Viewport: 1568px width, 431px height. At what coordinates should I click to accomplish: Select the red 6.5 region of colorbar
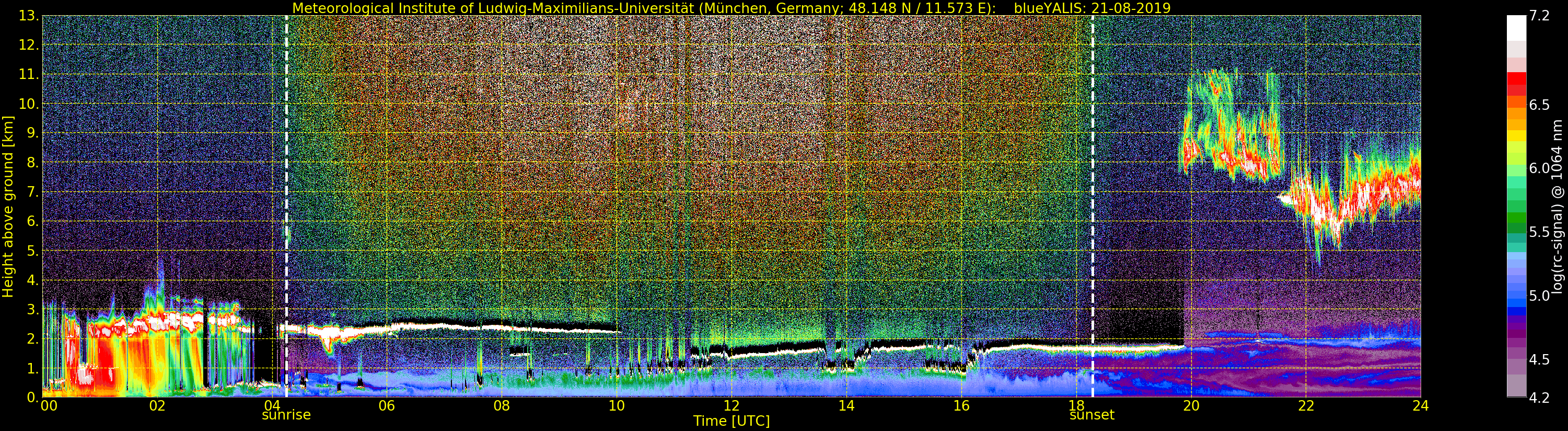1516,100
